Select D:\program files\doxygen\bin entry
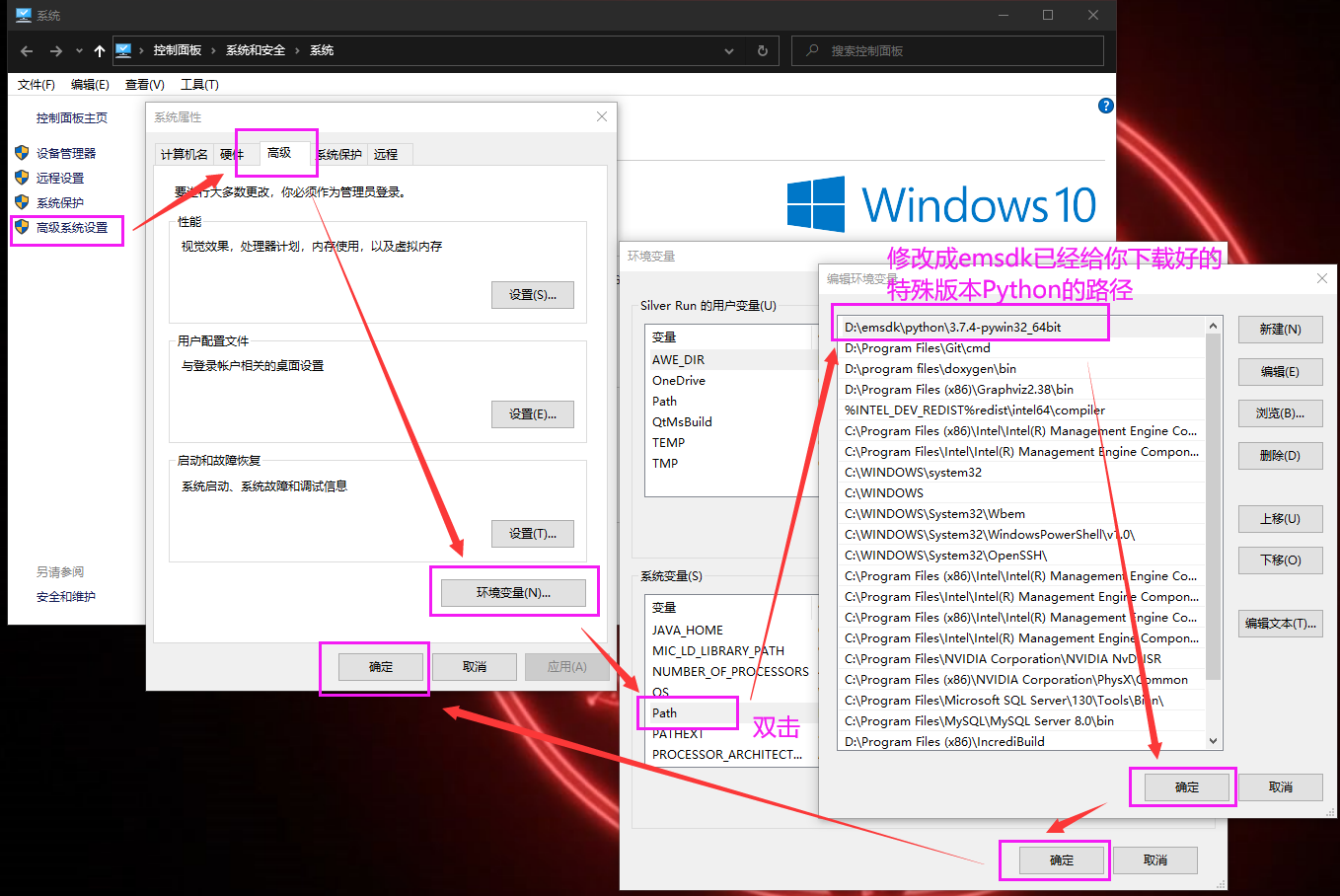 coord(1021,369)
